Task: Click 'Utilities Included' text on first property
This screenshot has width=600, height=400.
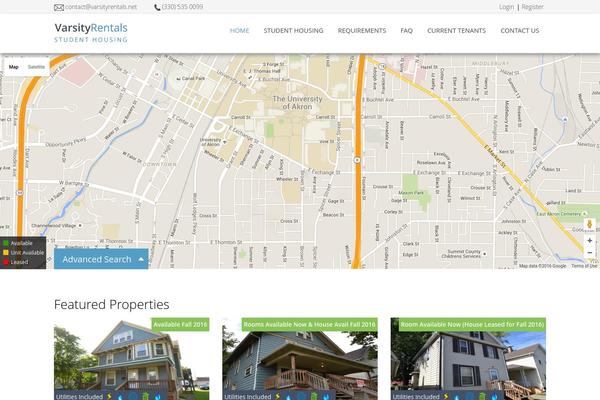Action: coord(79,397)
